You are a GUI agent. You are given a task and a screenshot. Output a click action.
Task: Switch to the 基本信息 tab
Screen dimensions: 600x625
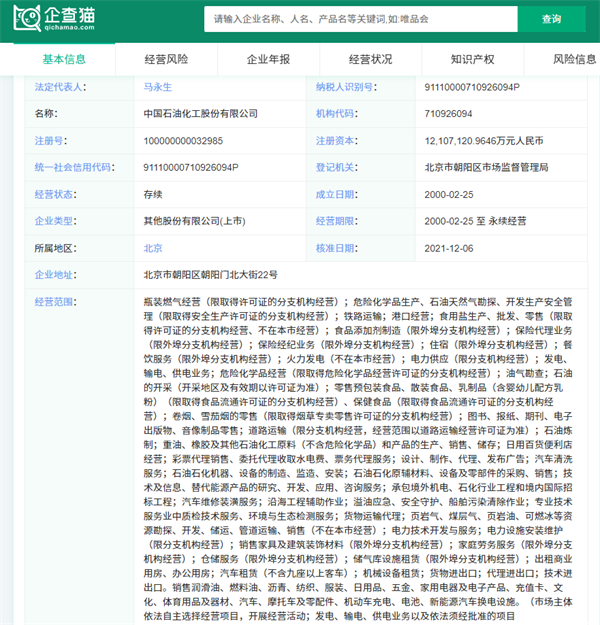[x=64, y=59]
